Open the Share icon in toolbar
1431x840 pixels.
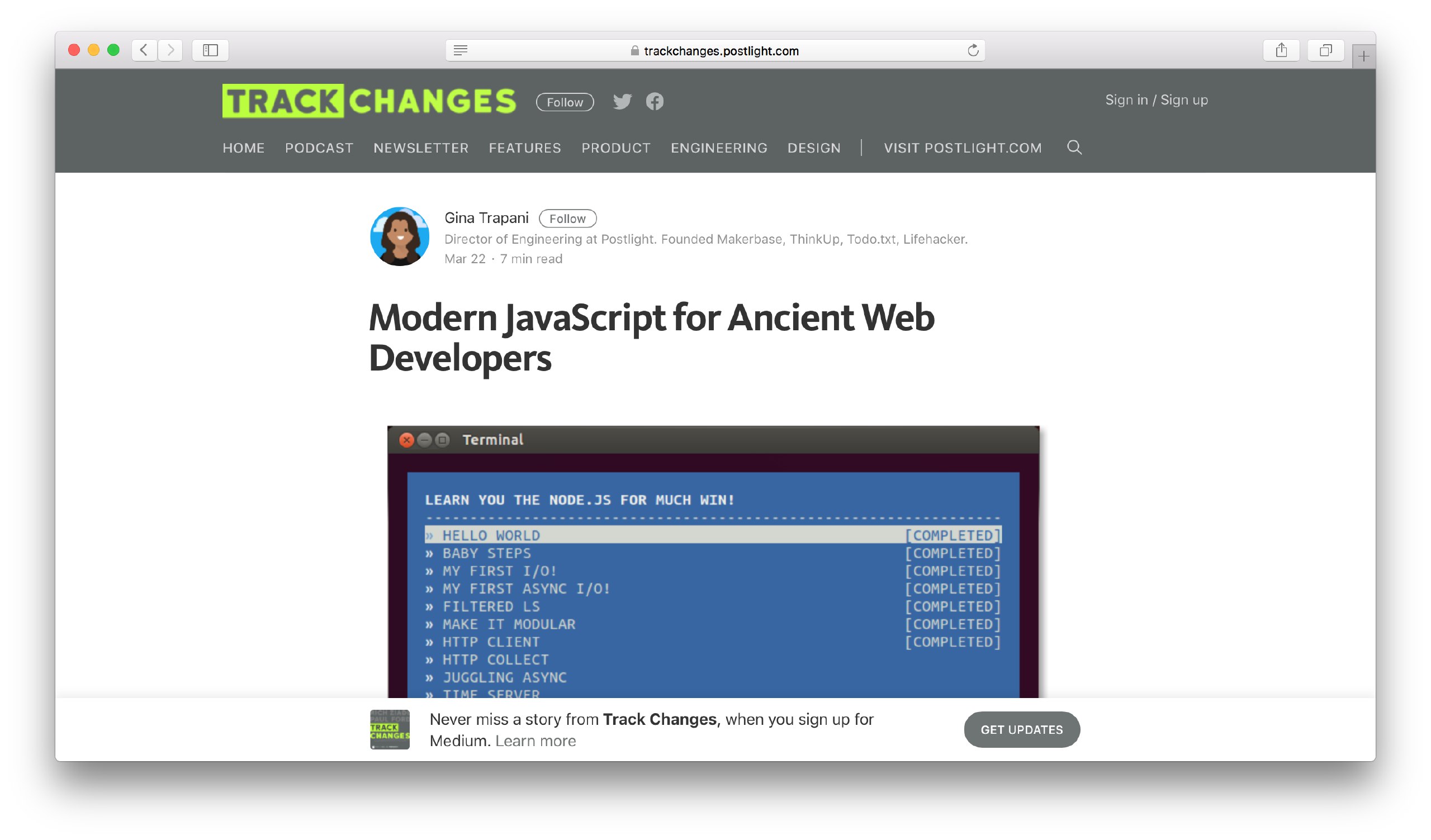[x=1281, y=50]
